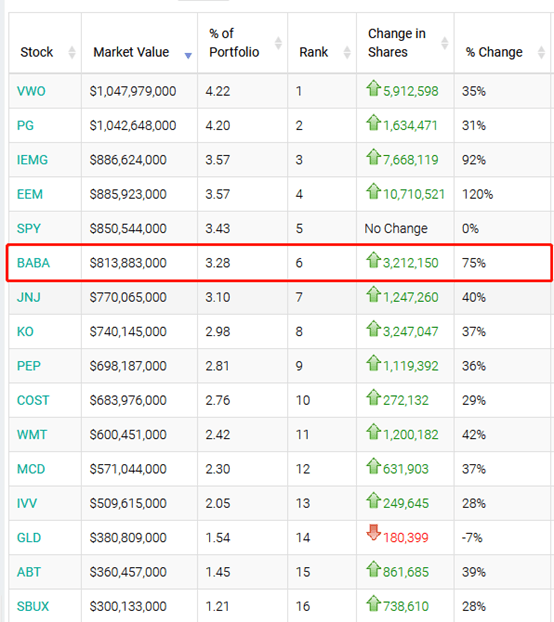
Task: Click red down arrow in GLD row
Action: point(373,532)
